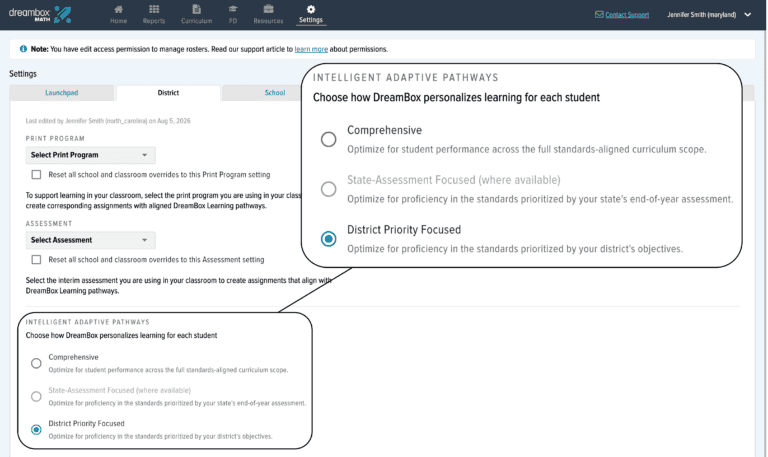Select Comprehensive radio in the settings panel
This screenshot has width=768, height=457.
pyautogui.click(x=36, y=363)
